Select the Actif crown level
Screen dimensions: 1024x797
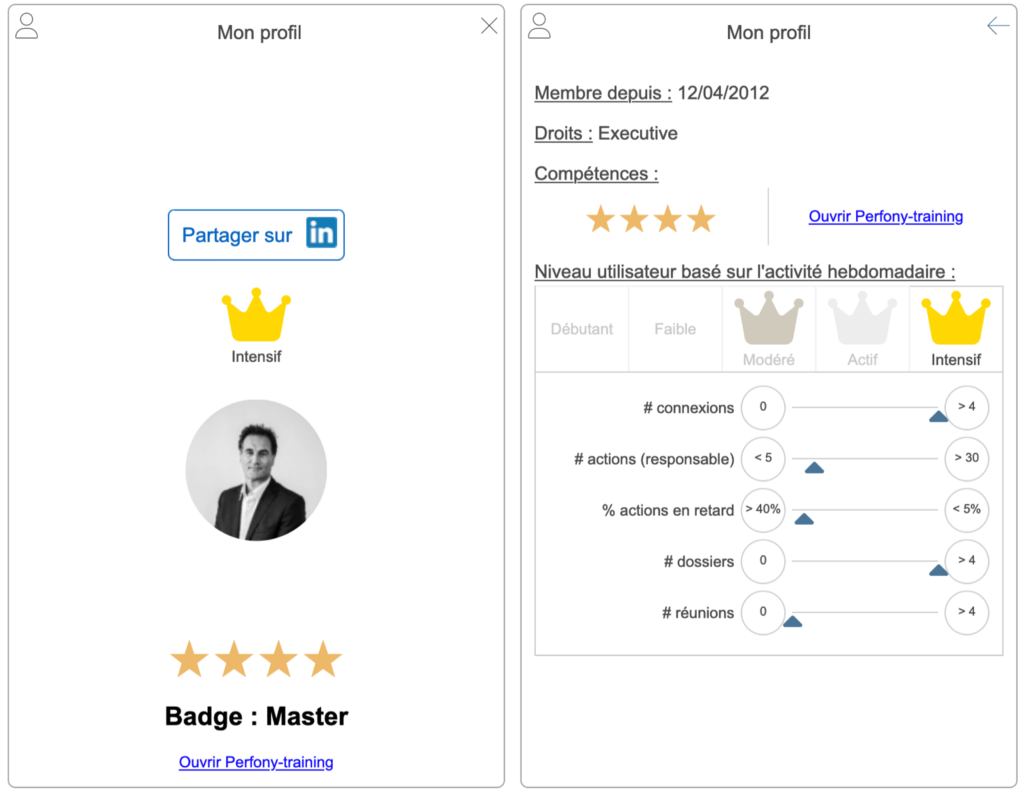[x=862, y=320]
